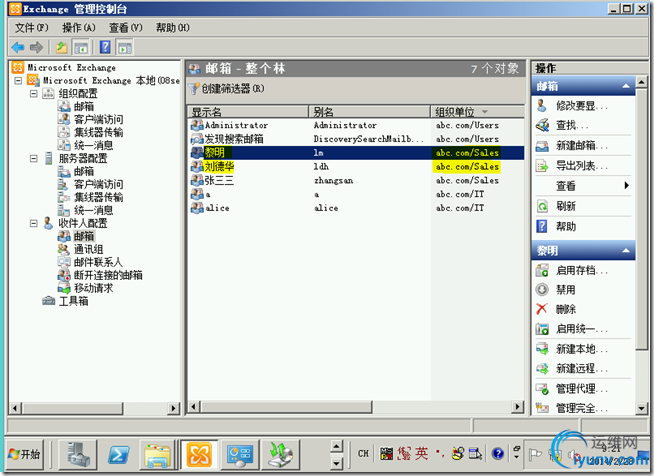Image resolution: width=654 pixels, height=476 pixels.
Task: Open PowerShell from taskbar
Action: [x=118, y=455]
